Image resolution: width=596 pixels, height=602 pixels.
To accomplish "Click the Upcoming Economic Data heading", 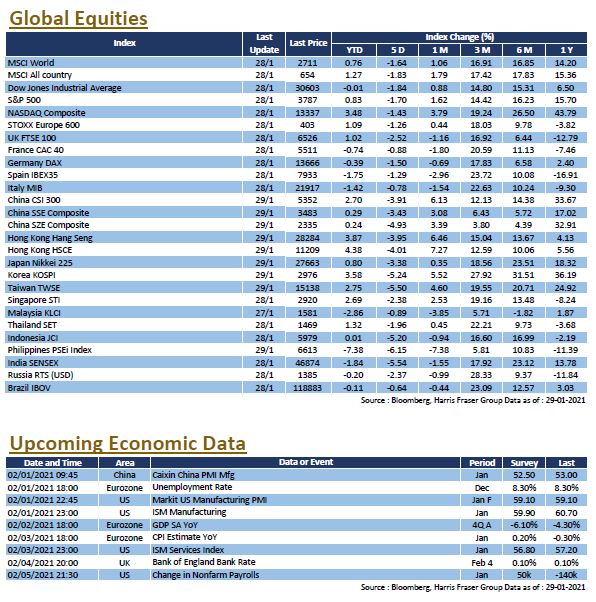I will pyautogui.click(x=128, y=443).
